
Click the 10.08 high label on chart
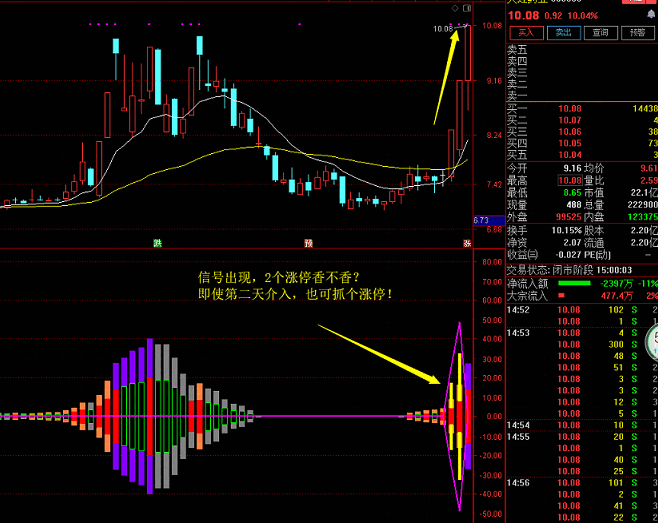coord(443,29)
